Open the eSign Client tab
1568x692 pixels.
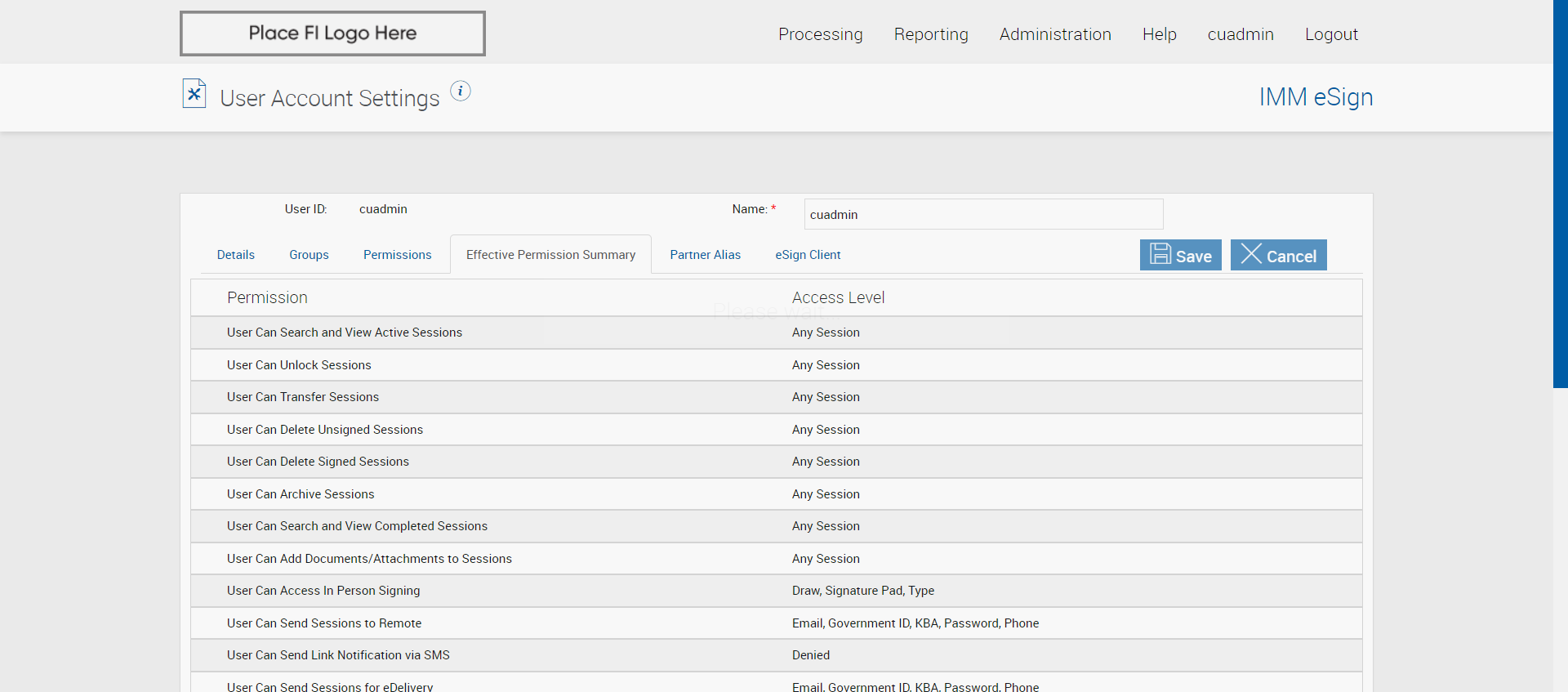click(808, 255)
